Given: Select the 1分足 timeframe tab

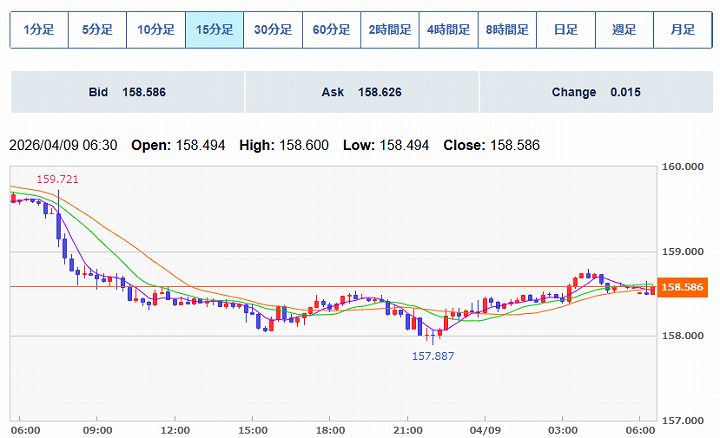Looking at the screenshot, I should (39, 30).
